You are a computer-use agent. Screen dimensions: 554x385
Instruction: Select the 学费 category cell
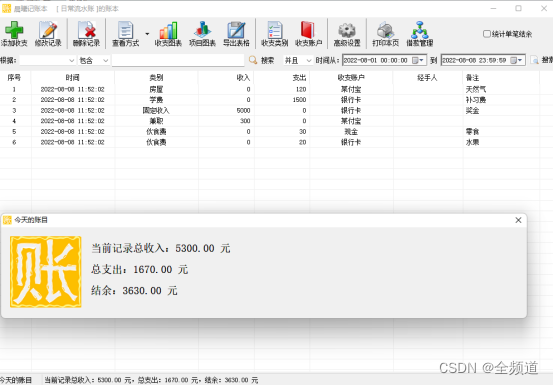(x=156, y=100)
